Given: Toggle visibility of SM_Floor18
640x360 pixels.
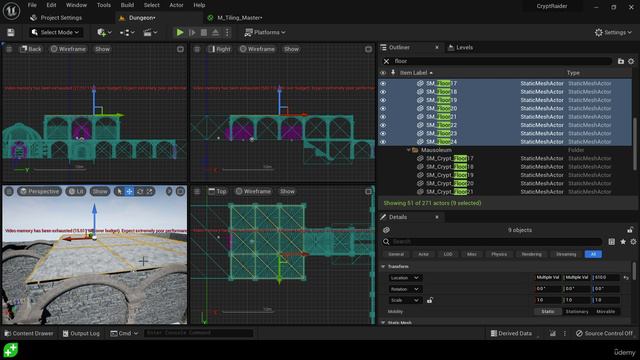Looking at the screenshot, I should coord(383,92).
